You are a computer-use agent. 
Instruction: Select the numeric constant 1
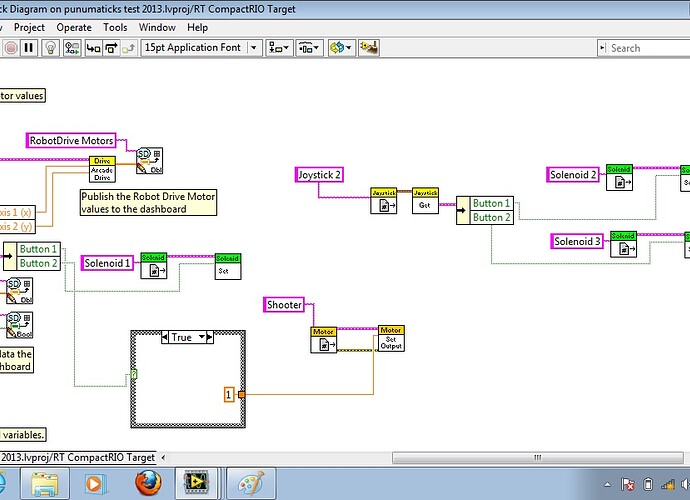click(x=229, y=394)
